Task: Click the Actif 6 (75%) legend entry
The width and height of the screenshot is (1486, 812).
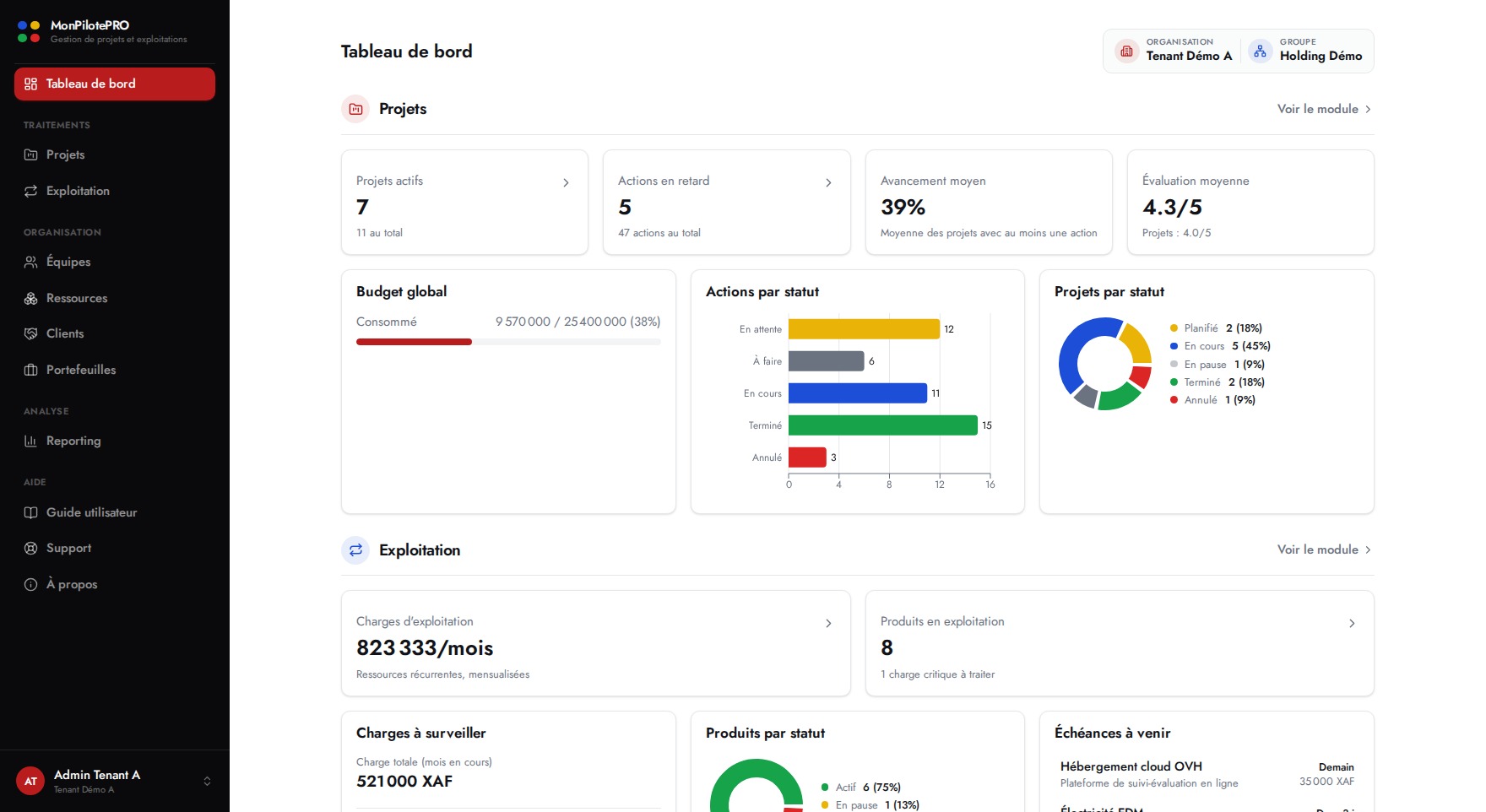Action: [861, 788]
